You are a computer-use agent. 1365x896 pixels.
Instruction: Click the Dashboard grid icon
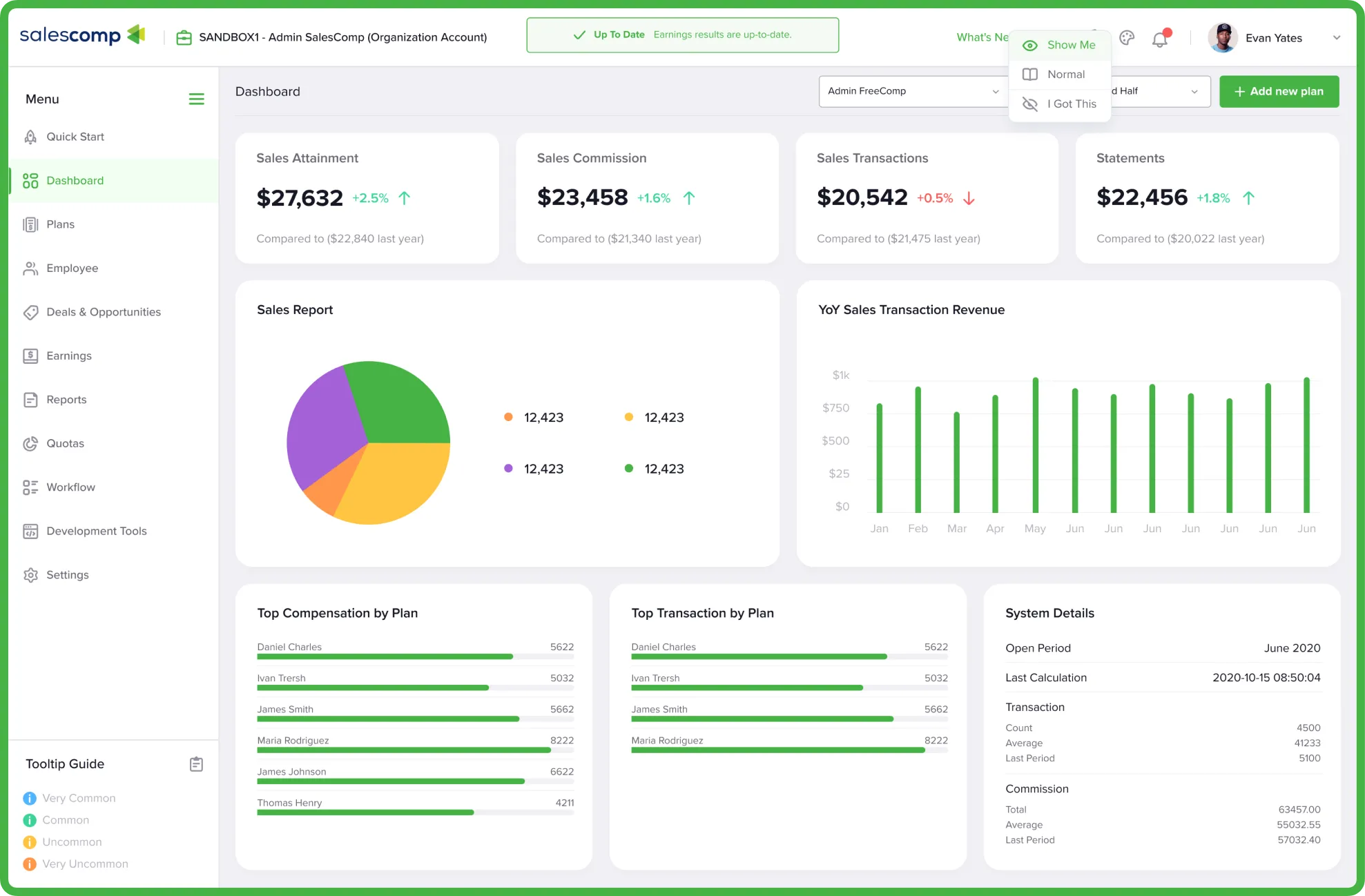pyautogui.click(x=30, y=181)
